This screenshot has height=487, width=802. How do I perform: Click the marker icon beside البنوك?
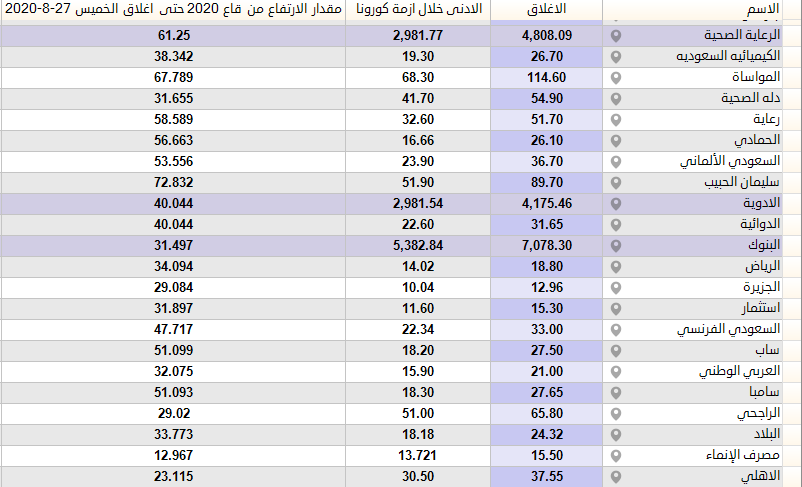[x=616, y=246]
